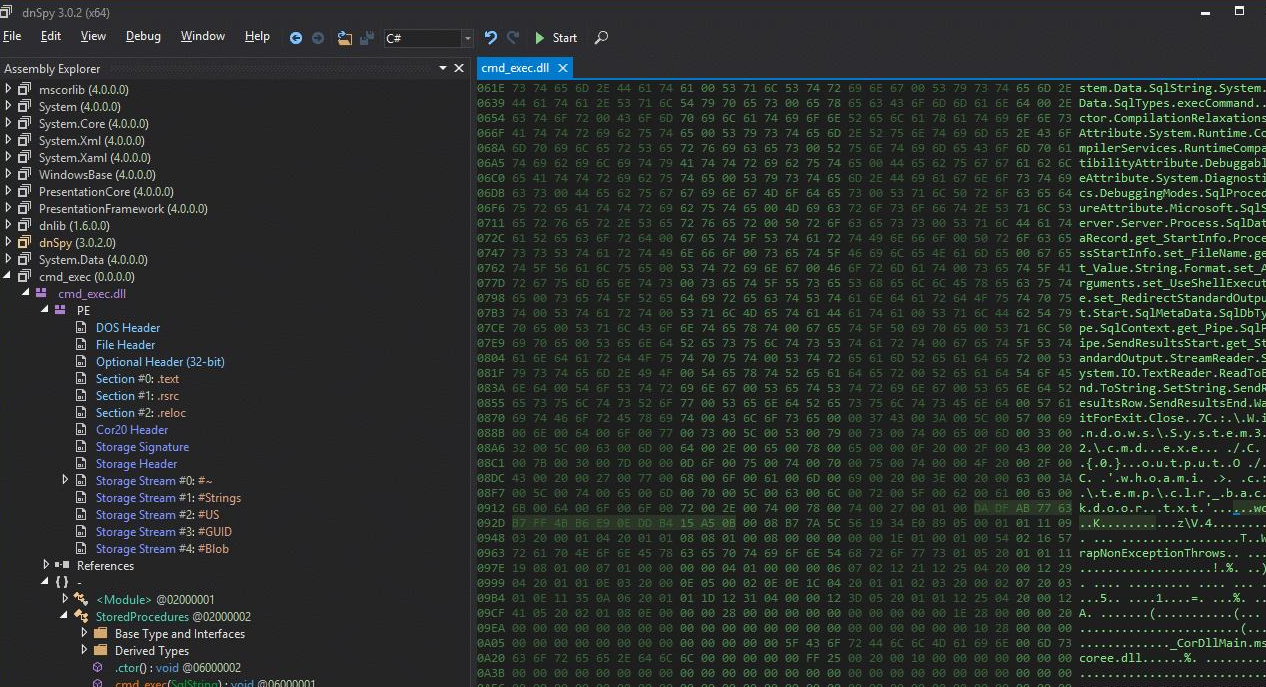Collapse the cmd_exec (0.0.0.0) assembly node

[x=8, y=277]
